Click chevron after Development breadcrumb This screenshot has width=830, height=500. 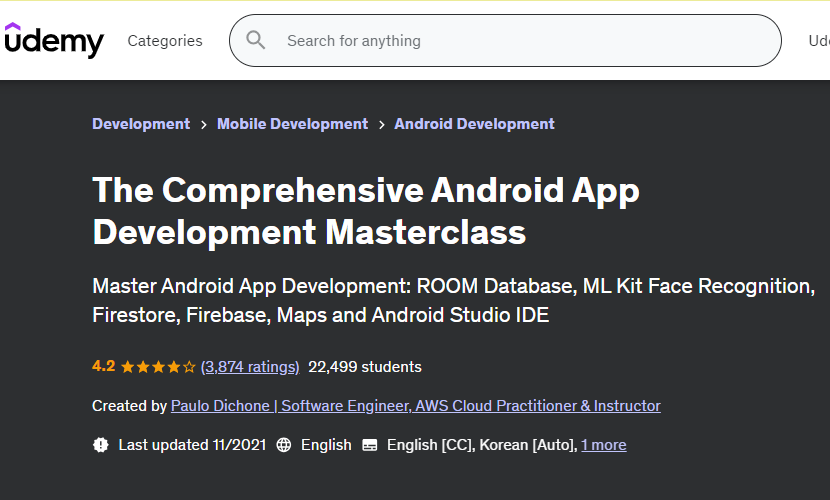204,125
